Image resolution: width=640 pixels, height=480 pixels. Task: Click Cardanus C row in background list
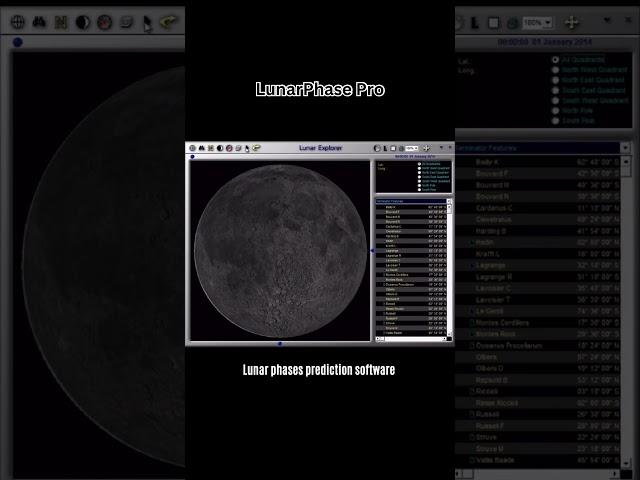coord(538,208)
